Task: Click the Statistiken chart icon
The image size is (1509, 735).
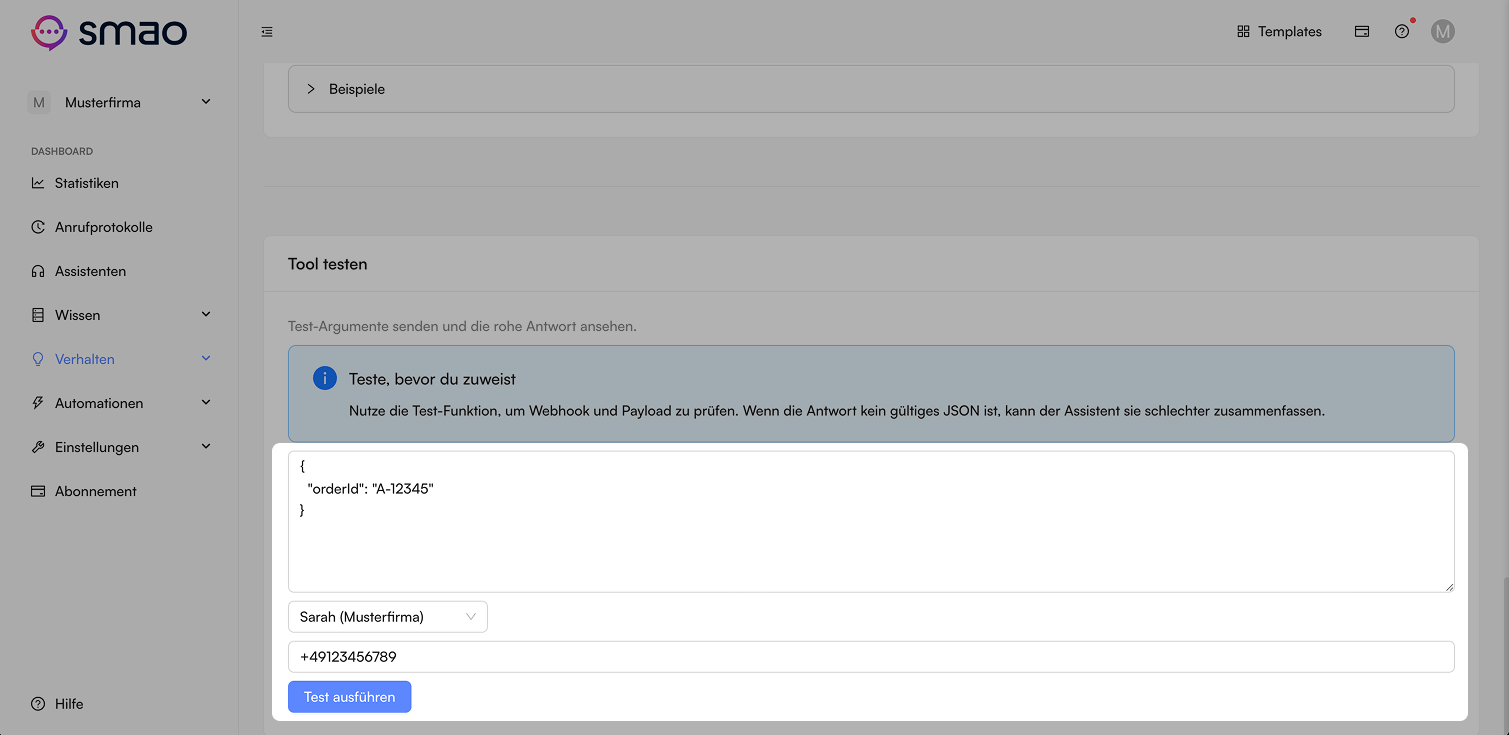Action: 38,183
